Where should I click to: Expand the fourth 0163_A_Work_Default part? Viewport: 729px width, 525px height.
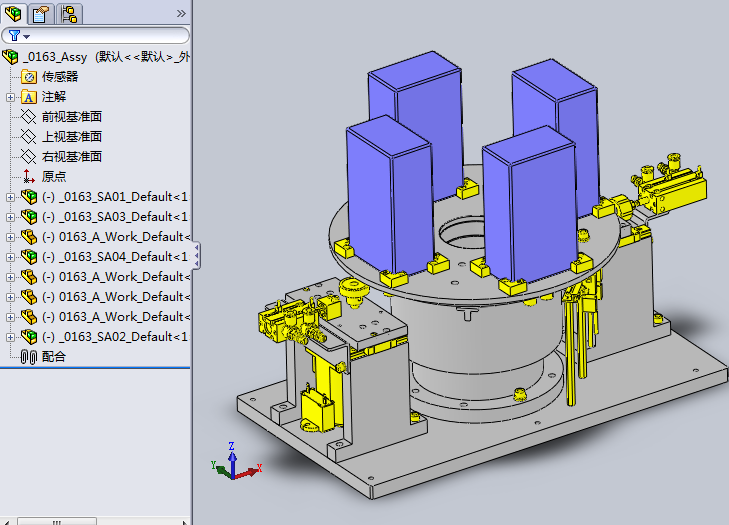click(x=10, y=317)
